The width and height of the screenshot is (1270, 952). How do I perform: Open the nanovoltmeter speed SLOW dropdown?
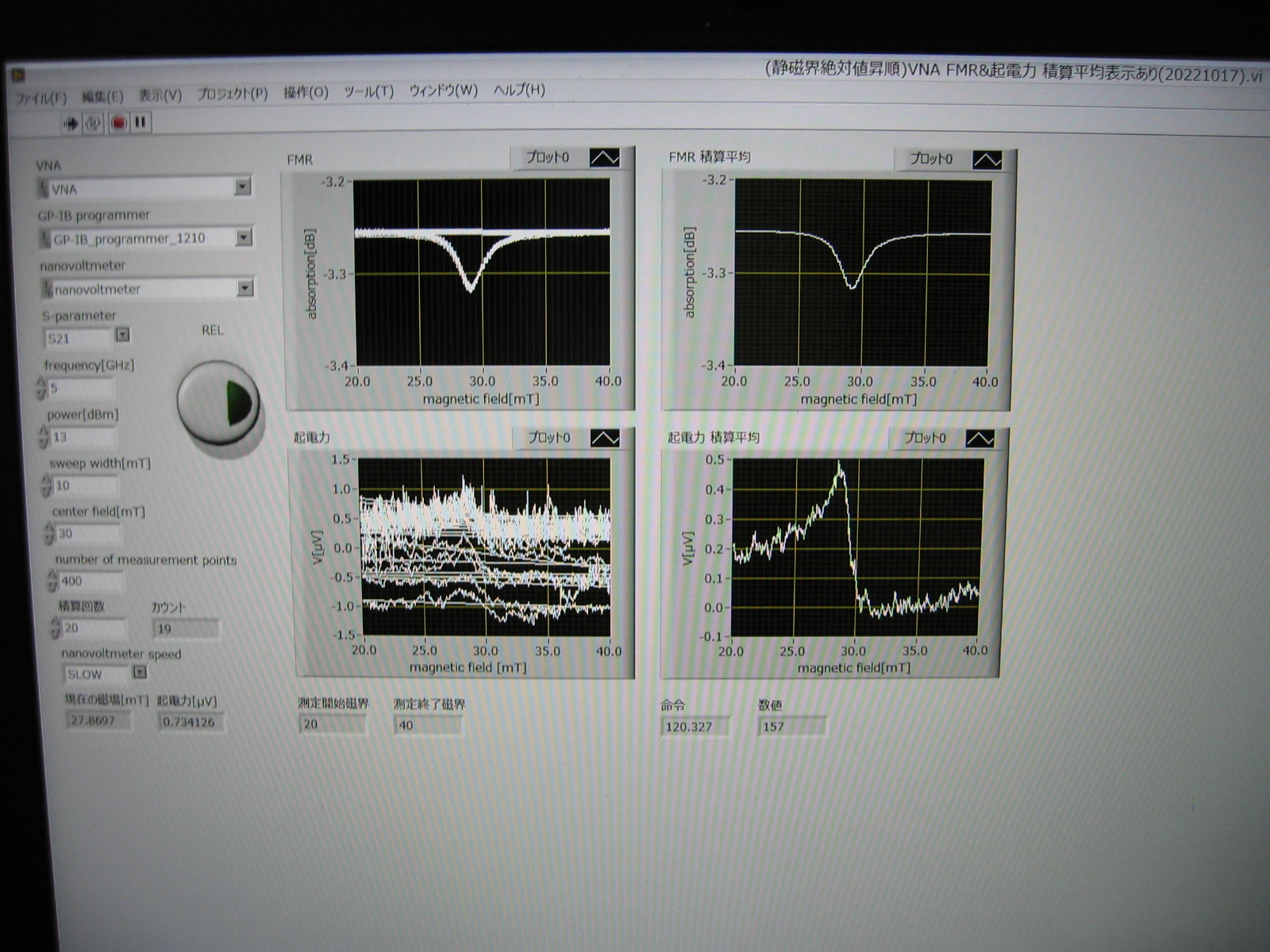[140, 672]
